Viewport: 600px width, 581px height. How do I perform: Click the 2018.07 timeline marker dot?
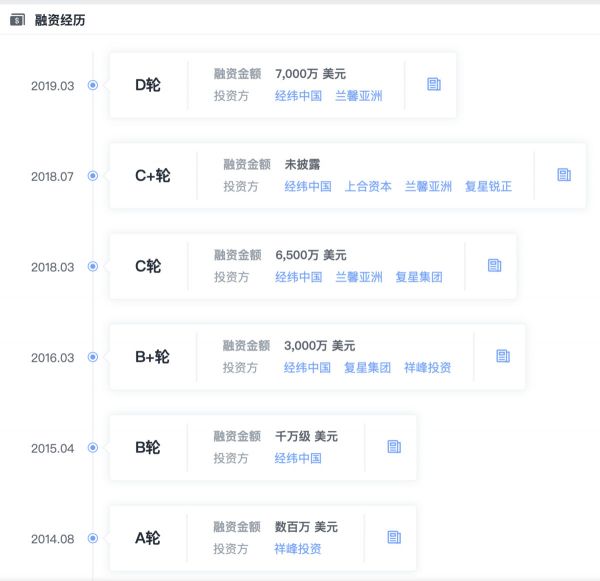click(x=93, y=176)
